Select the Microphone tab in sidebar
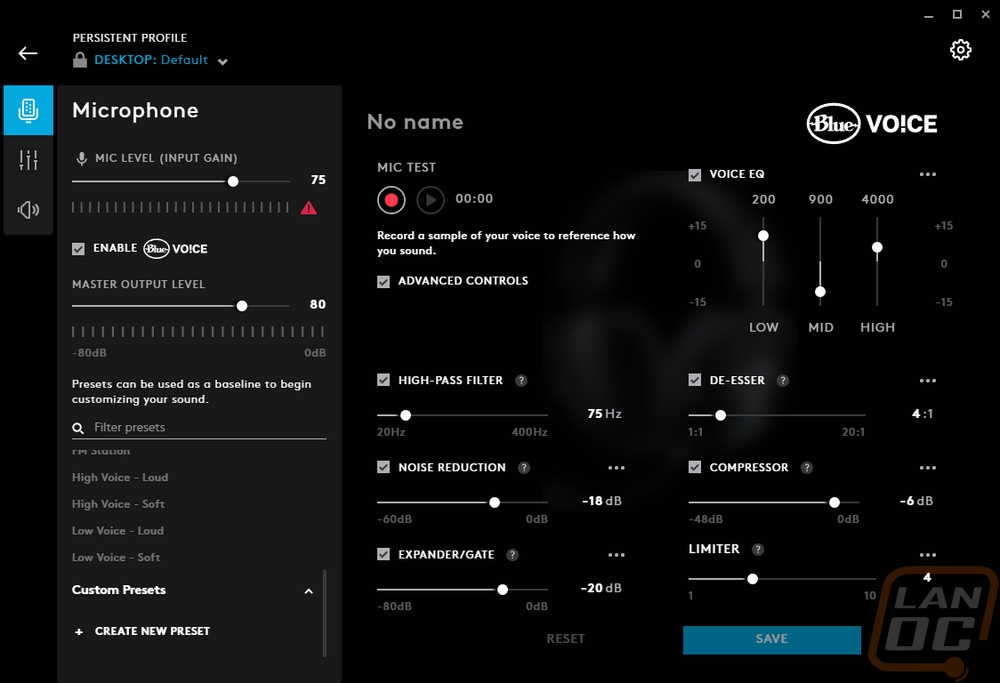 click(28, 110)
